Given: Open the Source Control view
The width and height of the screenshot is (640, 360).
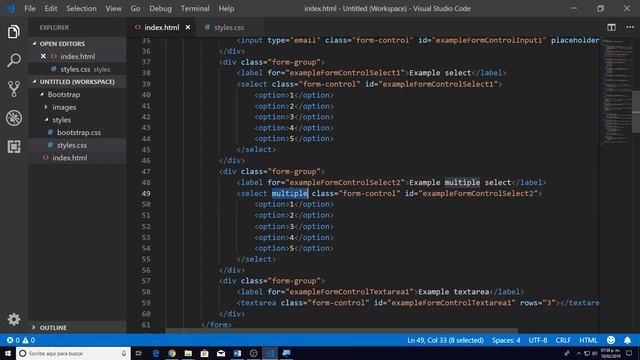Looking at the screenshot, I should coord(13,89).
